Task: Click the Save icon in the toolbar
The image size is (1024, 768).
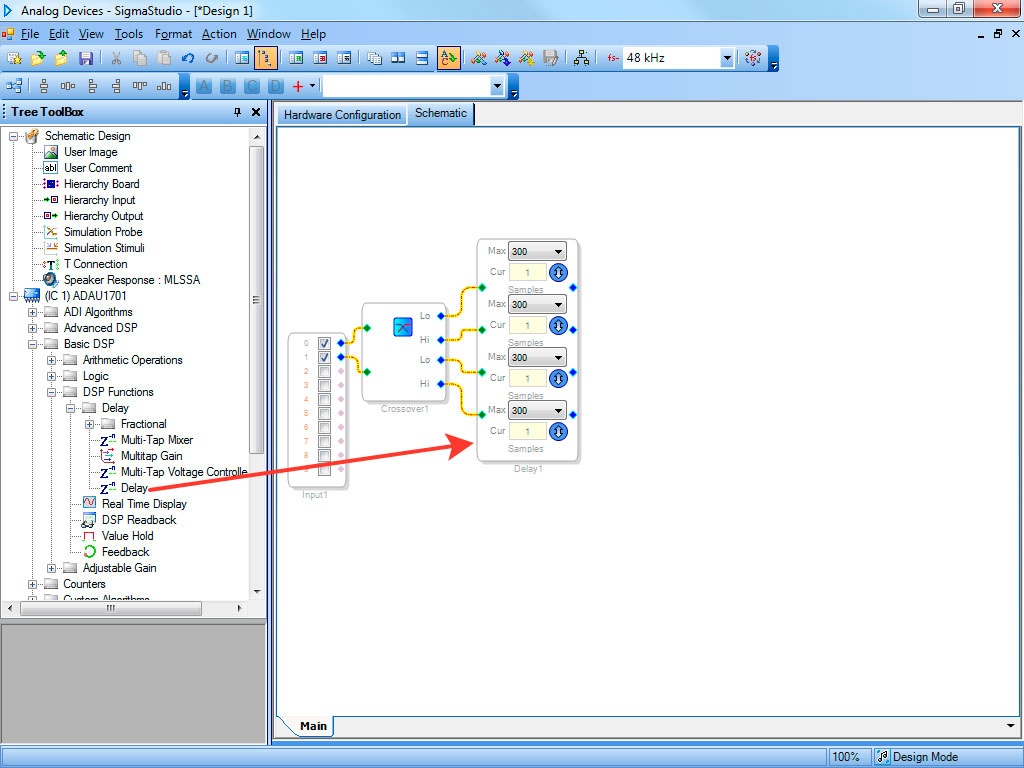Action: click(85, 58)
